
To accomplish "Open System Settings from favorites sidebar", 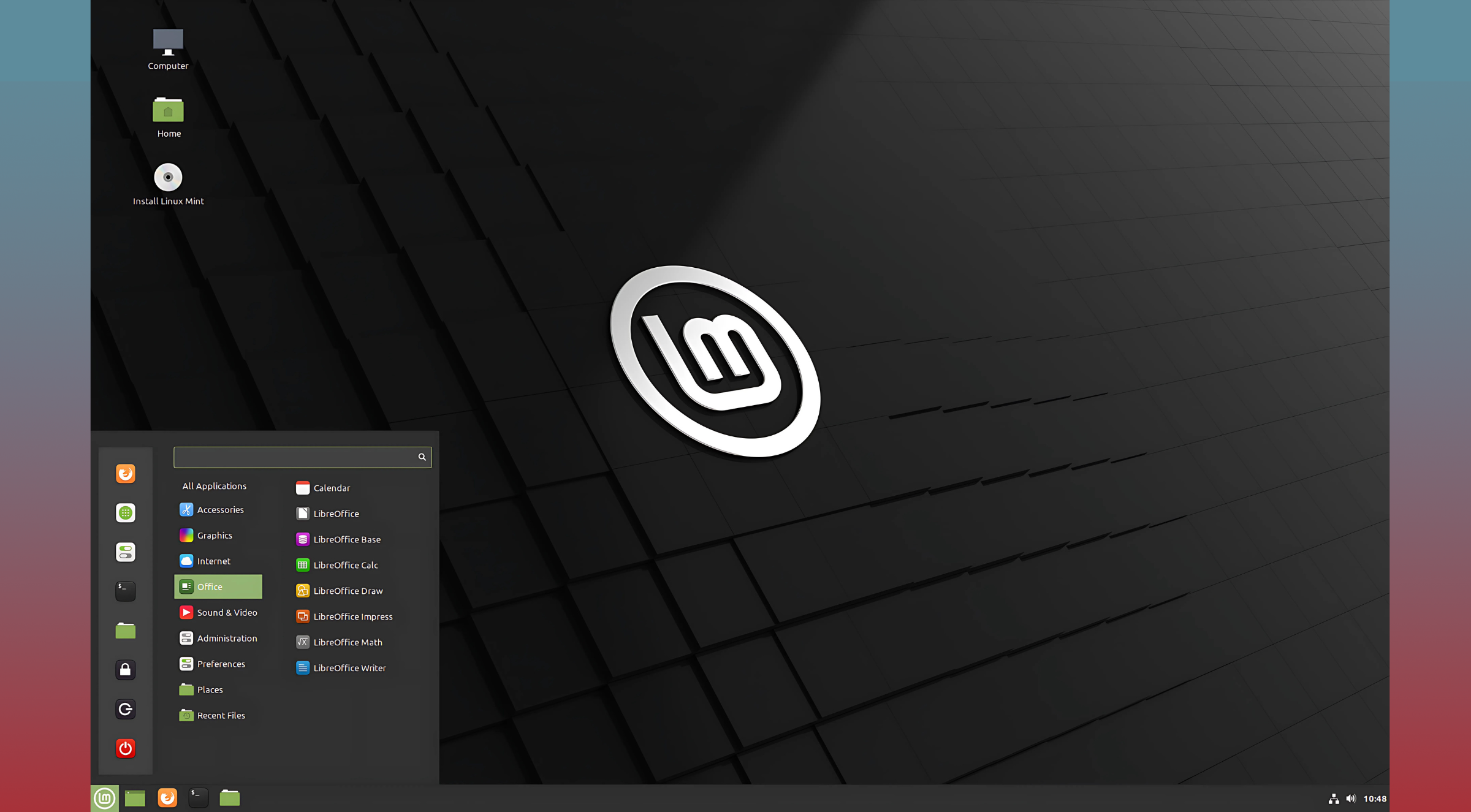I will click(x=126, y=552).
